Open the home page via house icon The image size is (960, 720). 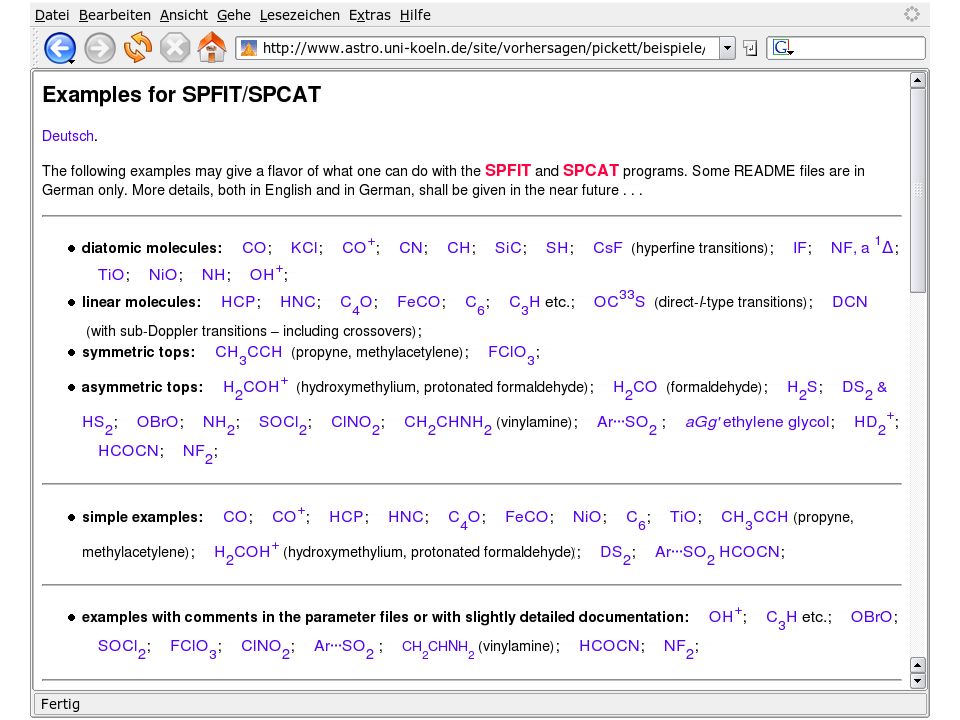click(212, 48)
